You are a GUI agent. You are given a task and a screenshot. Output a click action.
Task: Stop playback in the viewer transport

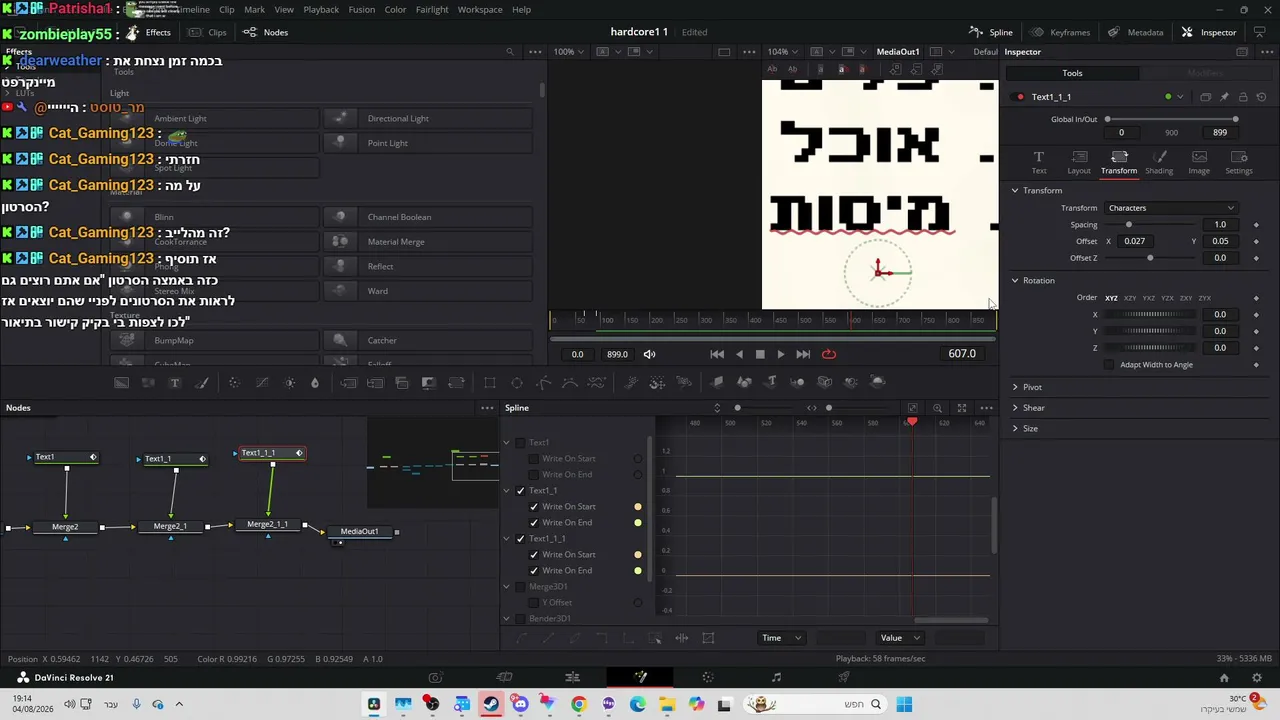pyautogui.click(x=760, y=354)
